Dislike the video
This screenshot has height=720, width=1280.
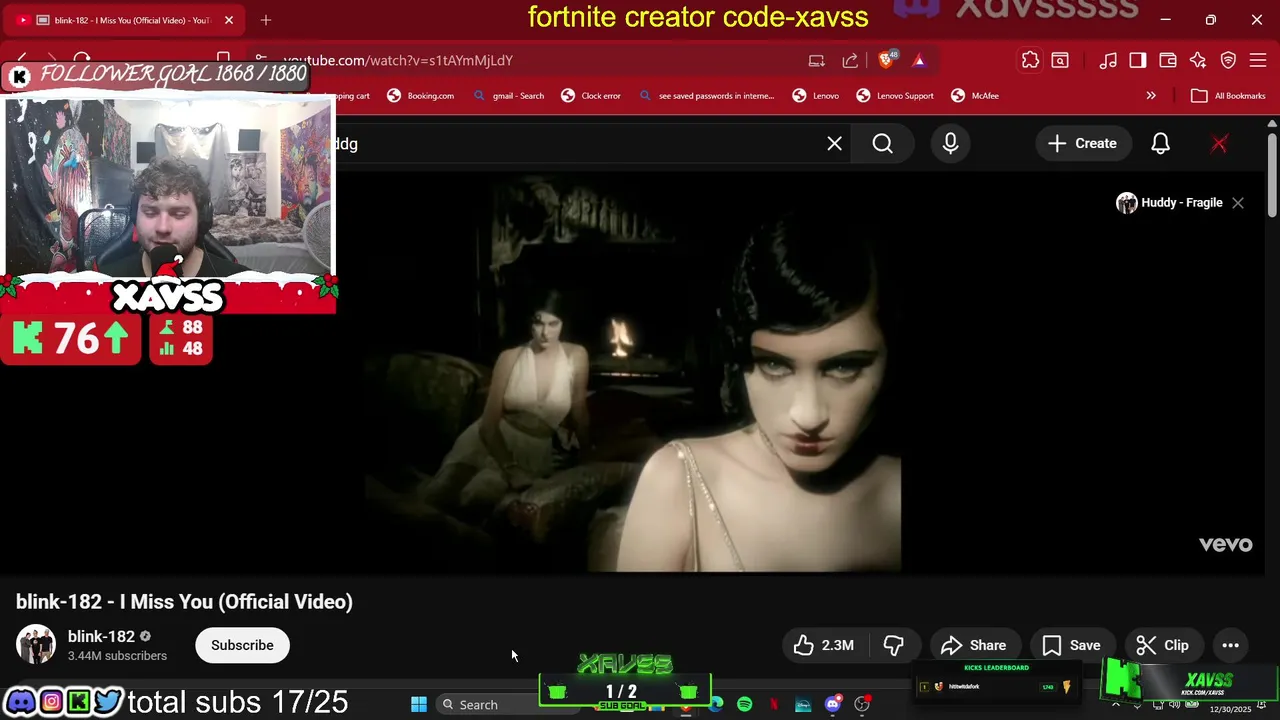tap(894, 645)
